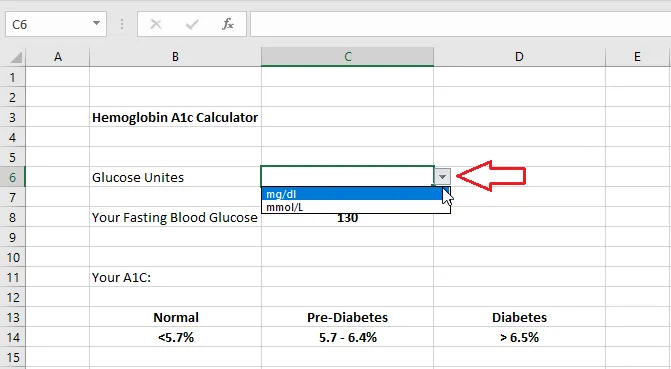Click Your Fasting Blood Glucose label

[175, 217]
